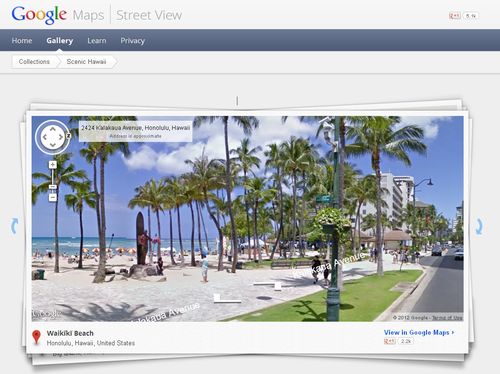Click the zoom slider handle
The height and width of the screenshot is (374, 500).
53,186
